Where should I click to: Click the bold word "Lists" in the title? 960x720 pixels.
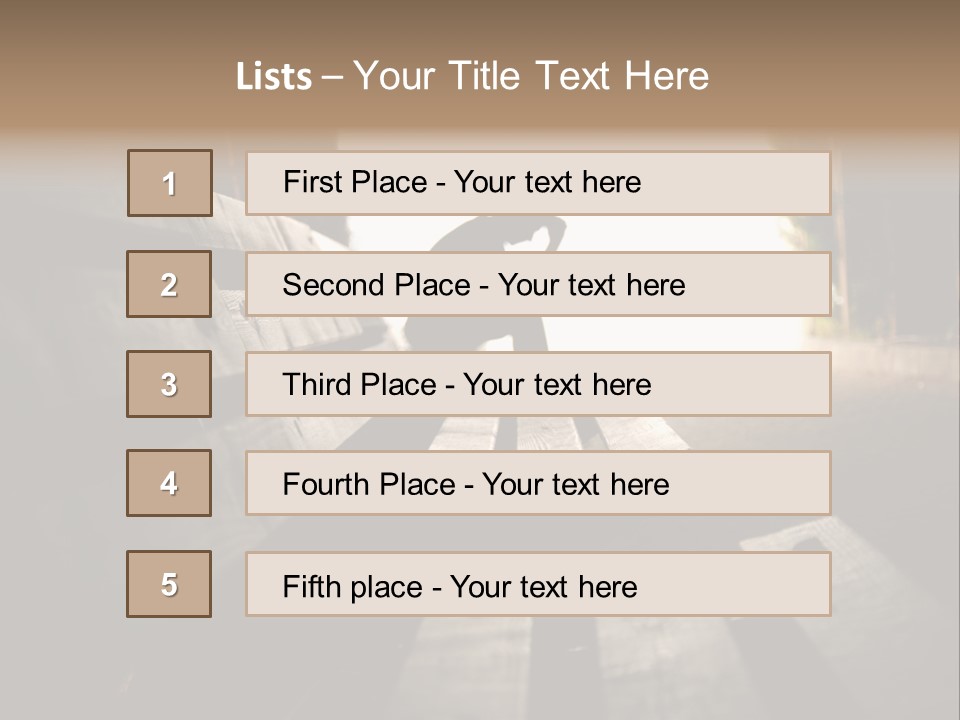(x=274, y=77)
